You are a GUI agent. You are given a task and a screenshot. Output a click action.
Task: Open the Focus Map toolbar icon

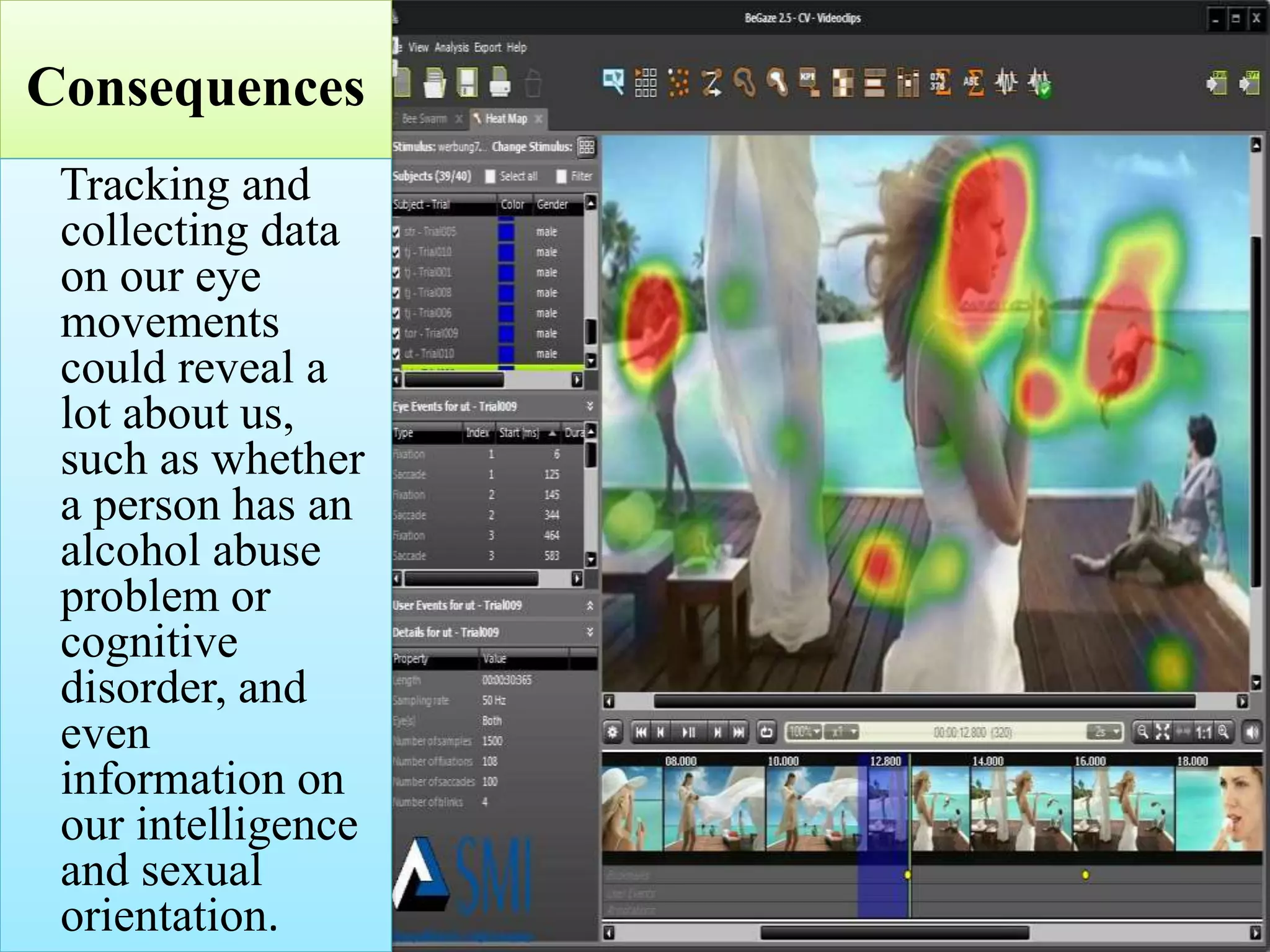click(745, 83)
